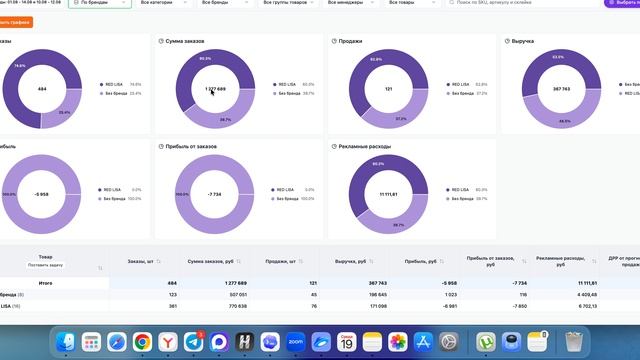
Task: Click the orange chart toggle button
Action: tap(16, 22)
